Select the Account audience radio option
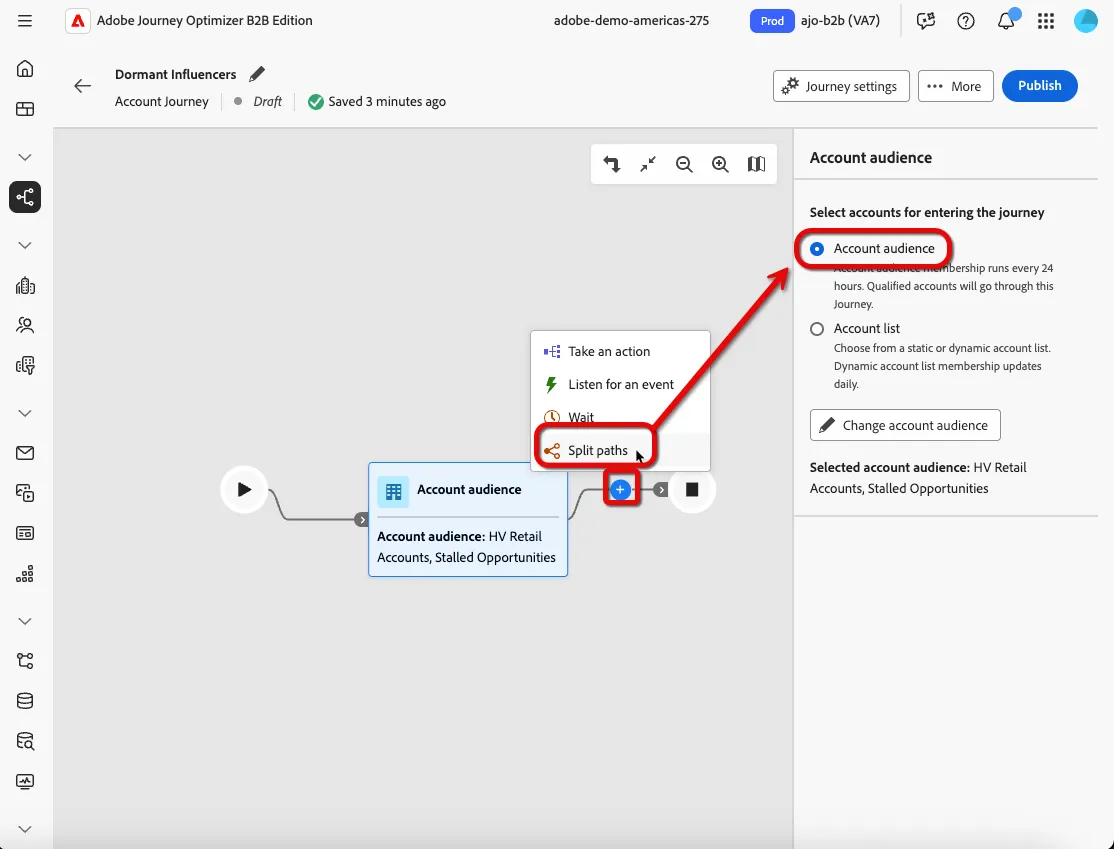This screenshot has width=1114, height=849. pos(817,249)
